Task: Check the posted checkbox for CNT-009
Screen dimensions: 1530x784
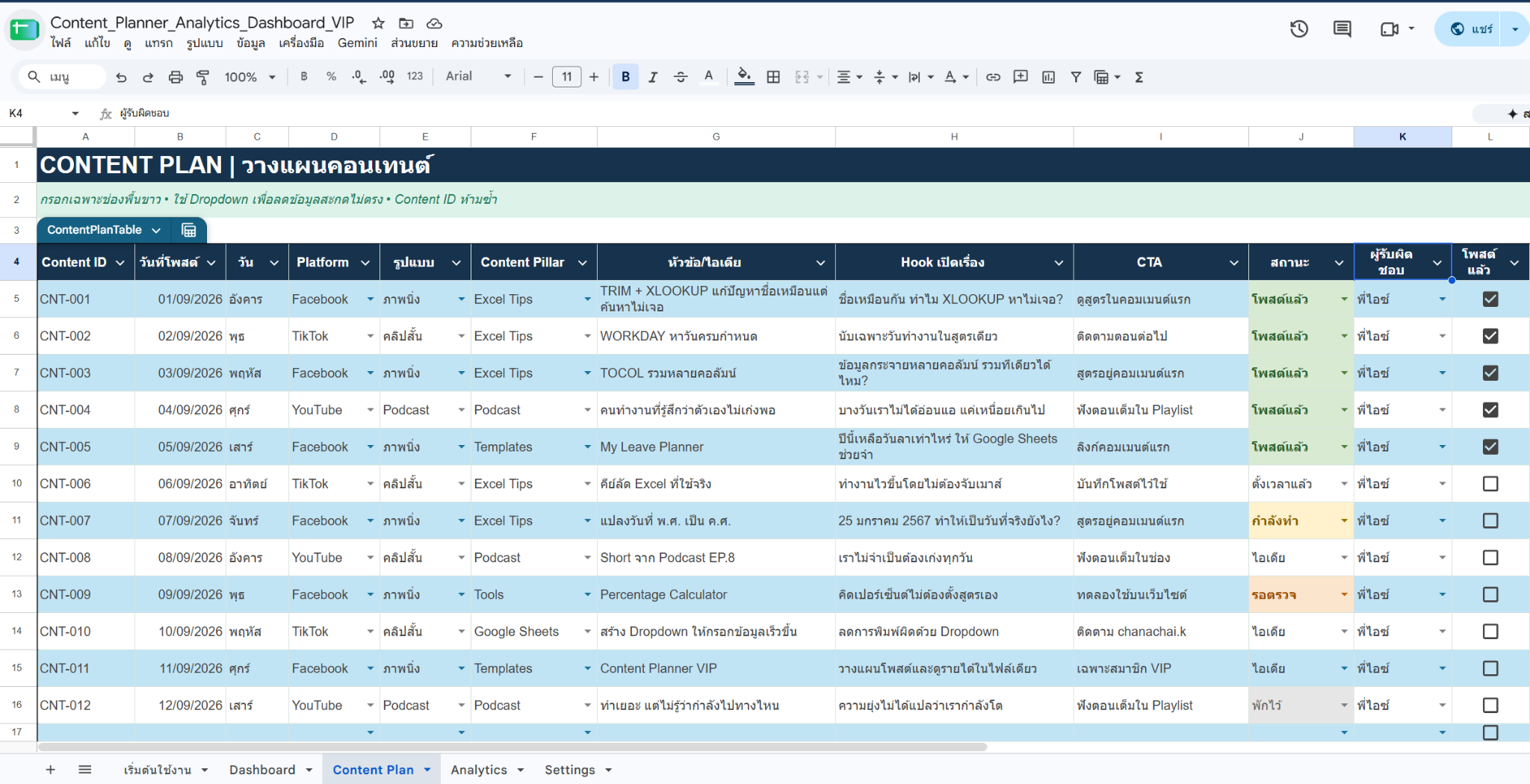Action: (x=1490, y=594)
